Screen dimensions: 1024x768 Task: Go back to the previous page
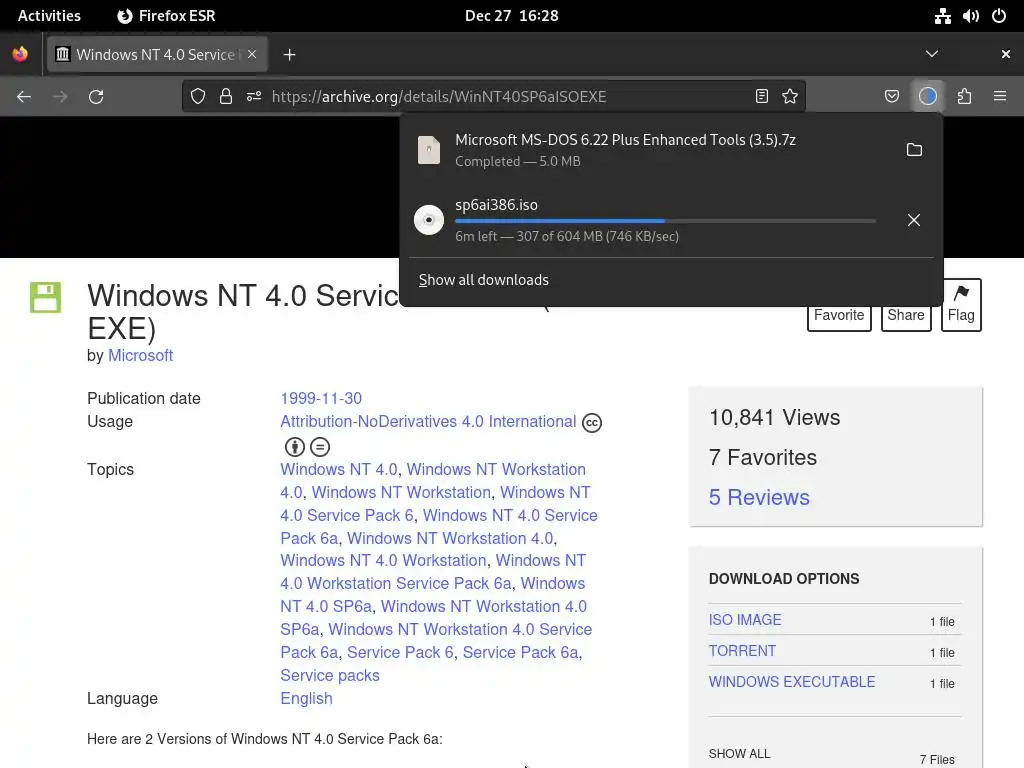pyautogui.click(x=24, y=97)
